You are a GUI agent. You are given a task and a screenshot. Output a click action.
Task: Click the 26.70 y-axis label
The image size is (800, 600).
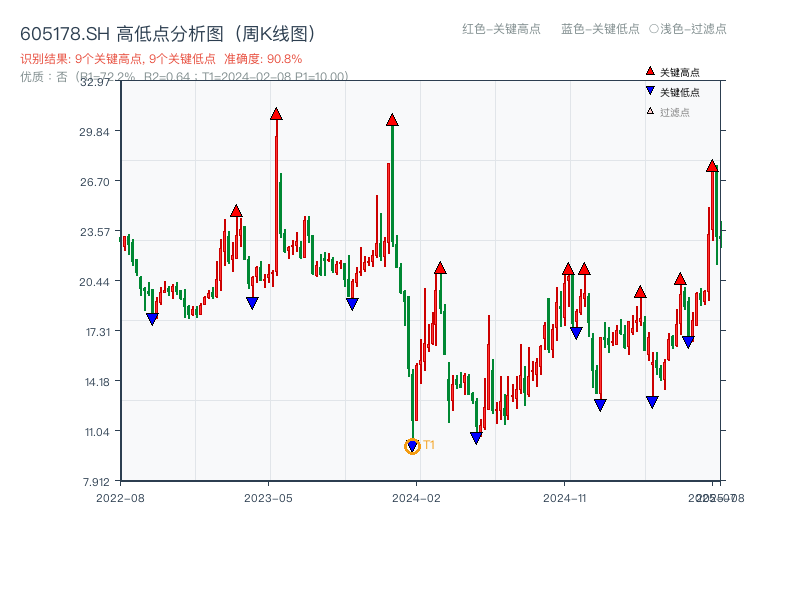(x=95, y=182)
